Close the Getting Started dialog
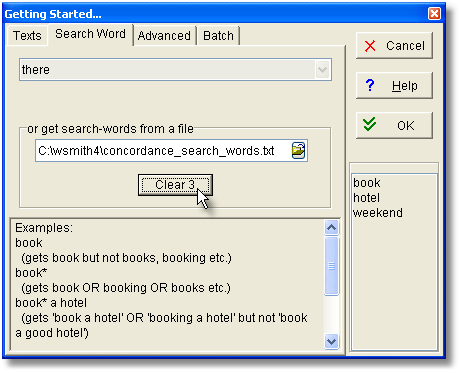Image resolution: width=460 pixels, height=373 pixels. [x=434, y=14]
